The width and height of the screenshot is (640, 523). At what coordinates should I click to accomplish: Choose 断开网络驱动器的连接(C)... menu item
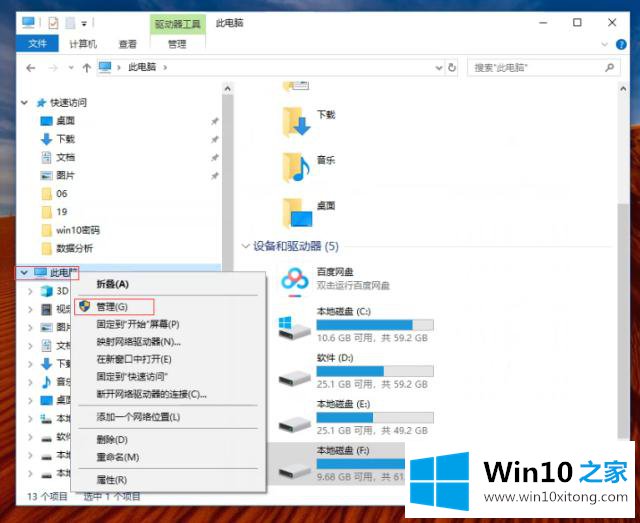151,394
